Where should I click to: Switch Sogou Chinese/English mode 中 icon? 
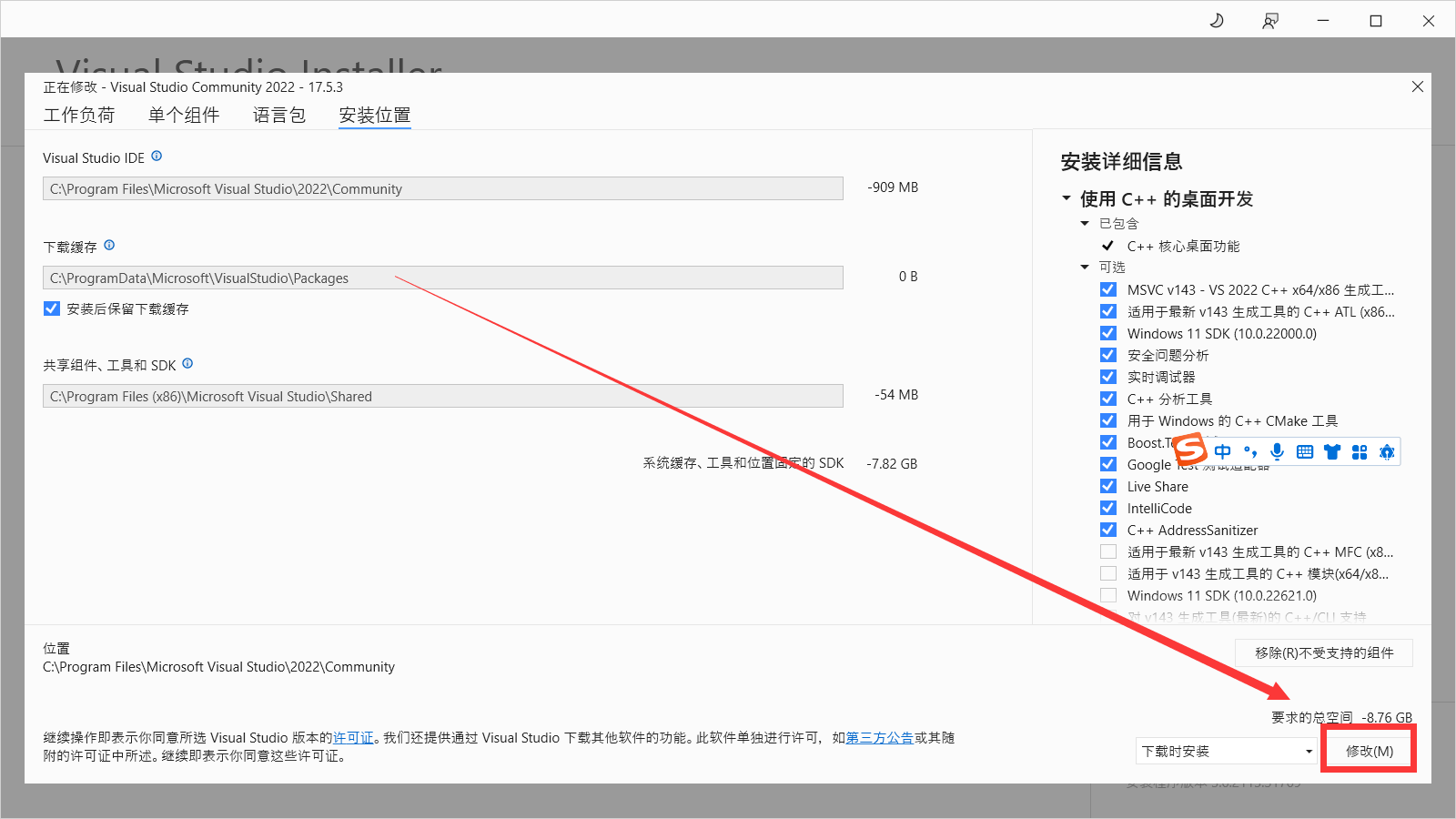pyautogui.click(x=1222, y=451)
